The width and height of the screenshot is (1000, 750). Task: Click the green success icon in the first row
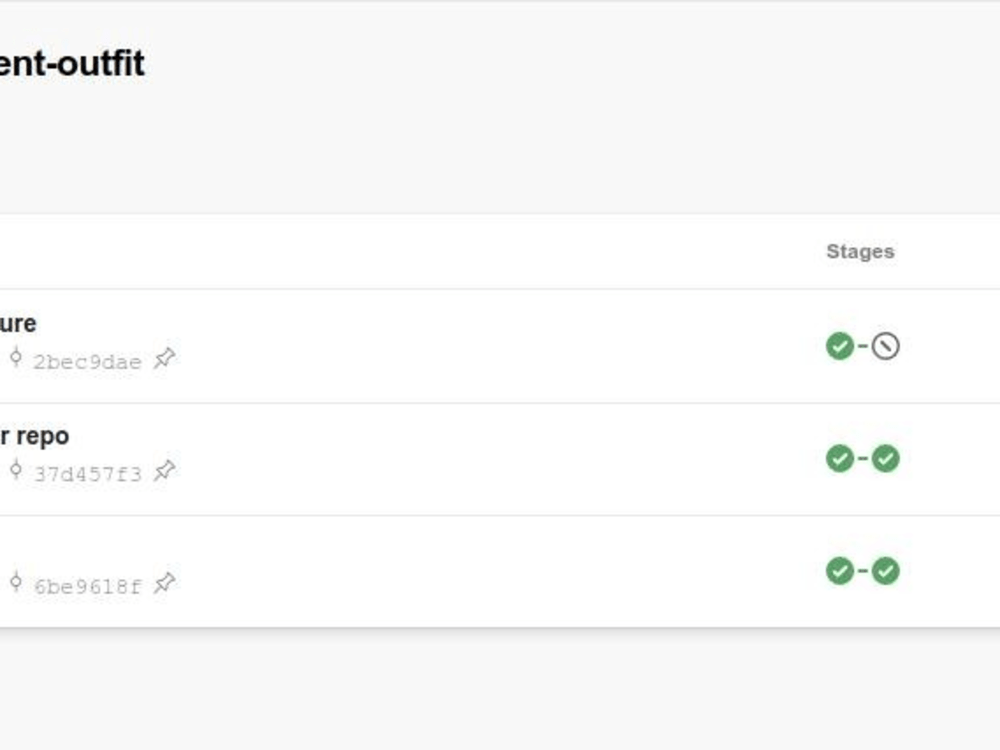point(838,345)
